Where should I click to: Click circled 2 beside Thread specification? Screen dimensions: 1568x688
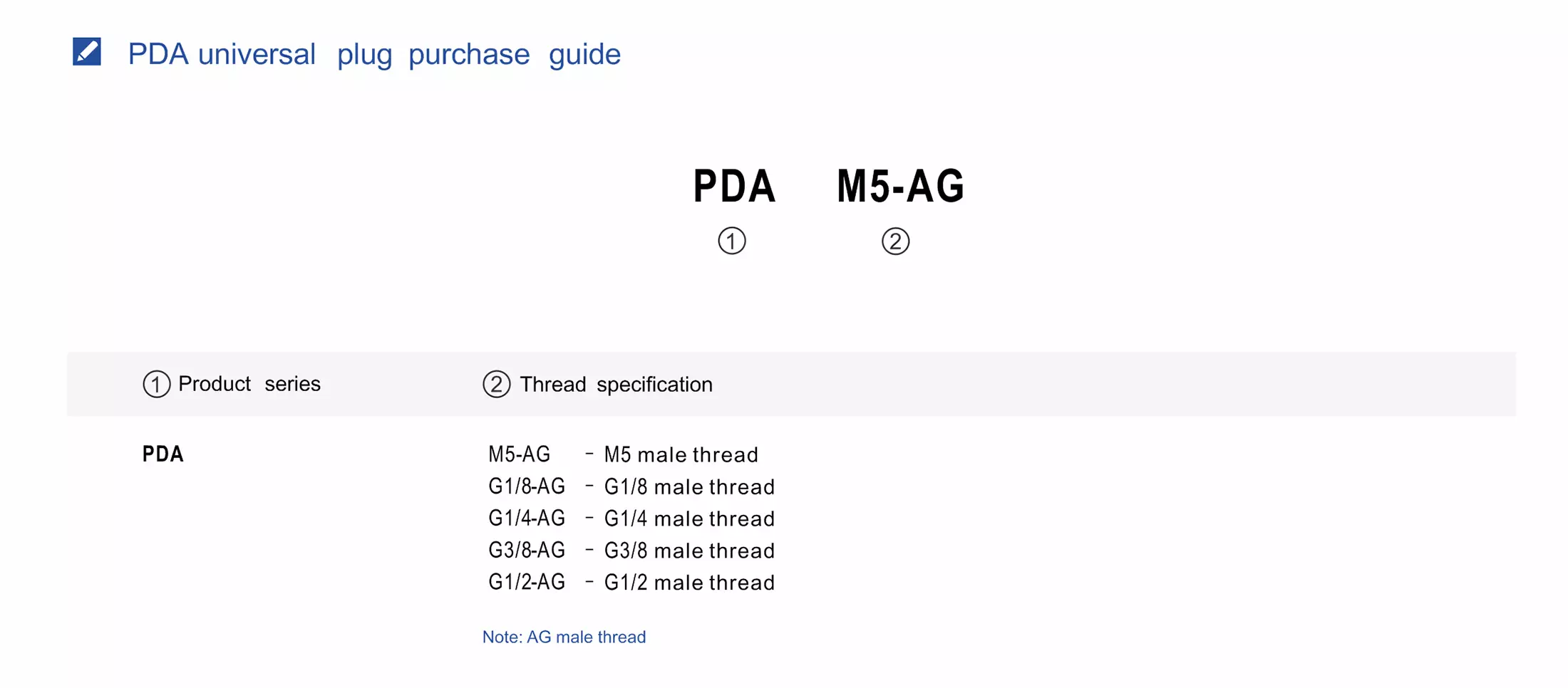pos(496,384)
